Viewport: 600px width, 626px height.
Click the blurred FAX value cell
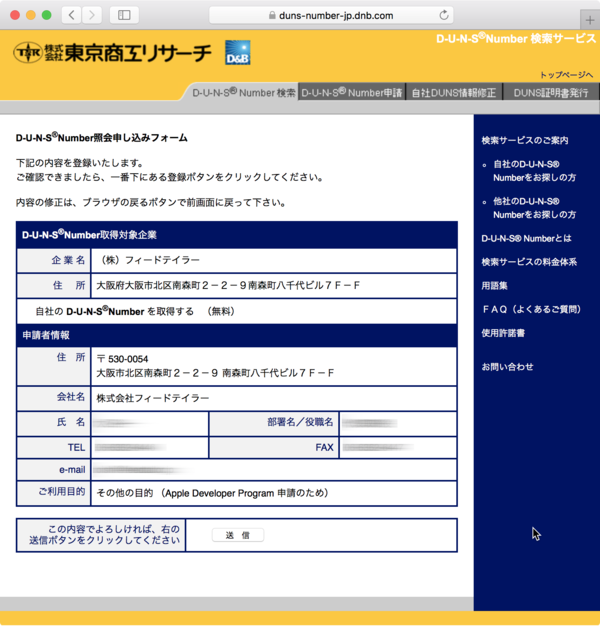coord(398,447)
